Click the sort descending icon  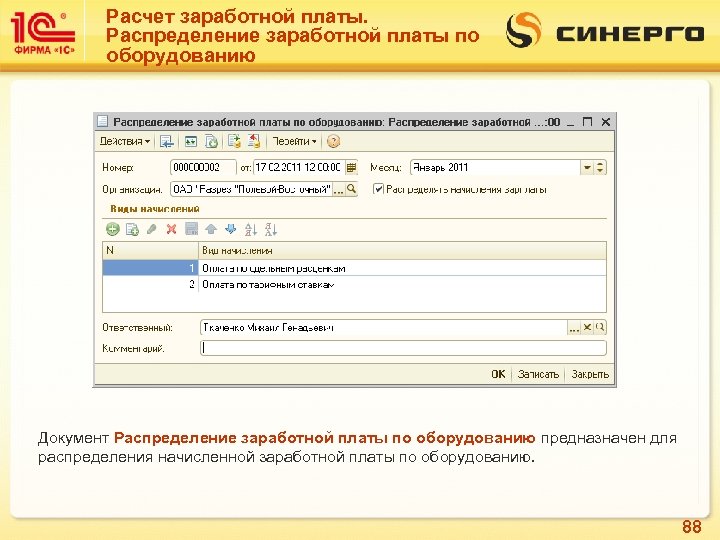270,229
